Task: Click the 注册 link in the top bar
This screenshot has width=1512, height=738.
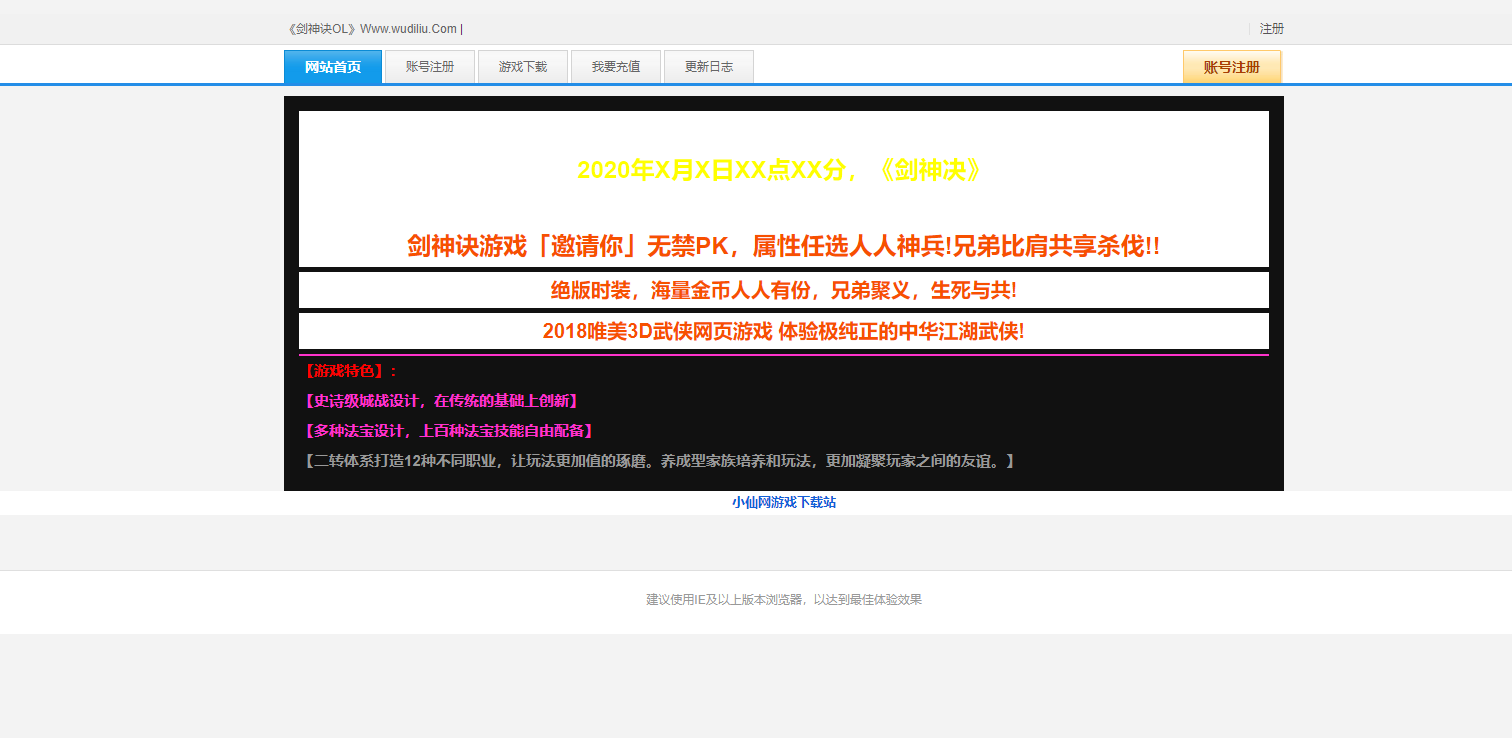Action: pos(1272,29)
